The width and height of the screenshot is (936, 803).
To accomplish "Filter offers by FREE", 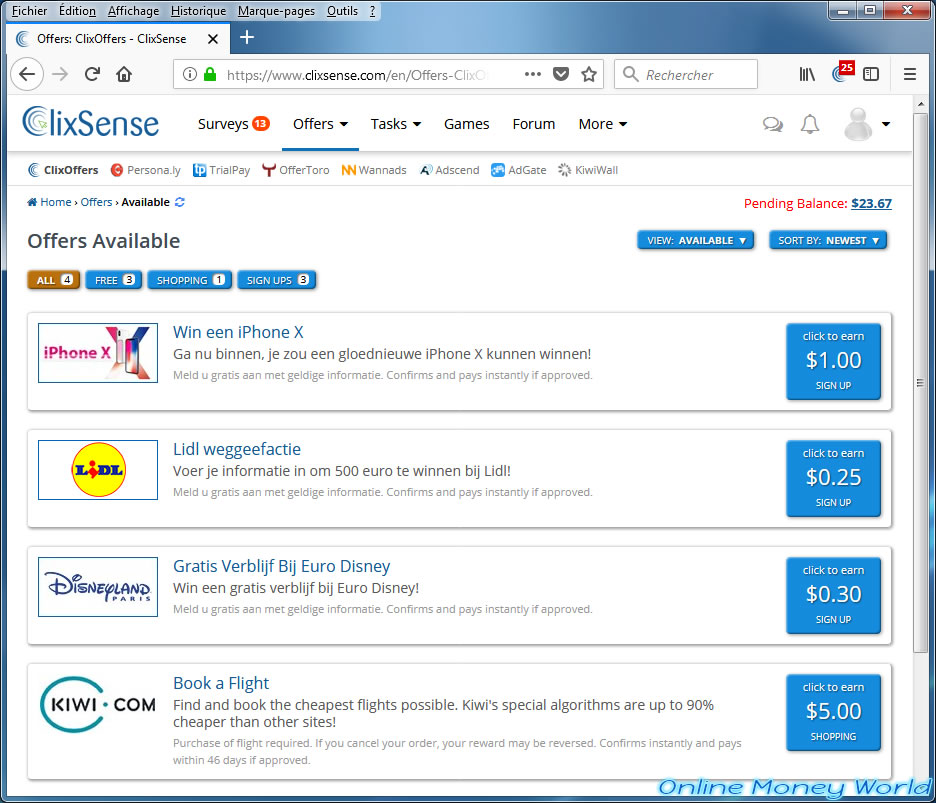I will (113, 280).
